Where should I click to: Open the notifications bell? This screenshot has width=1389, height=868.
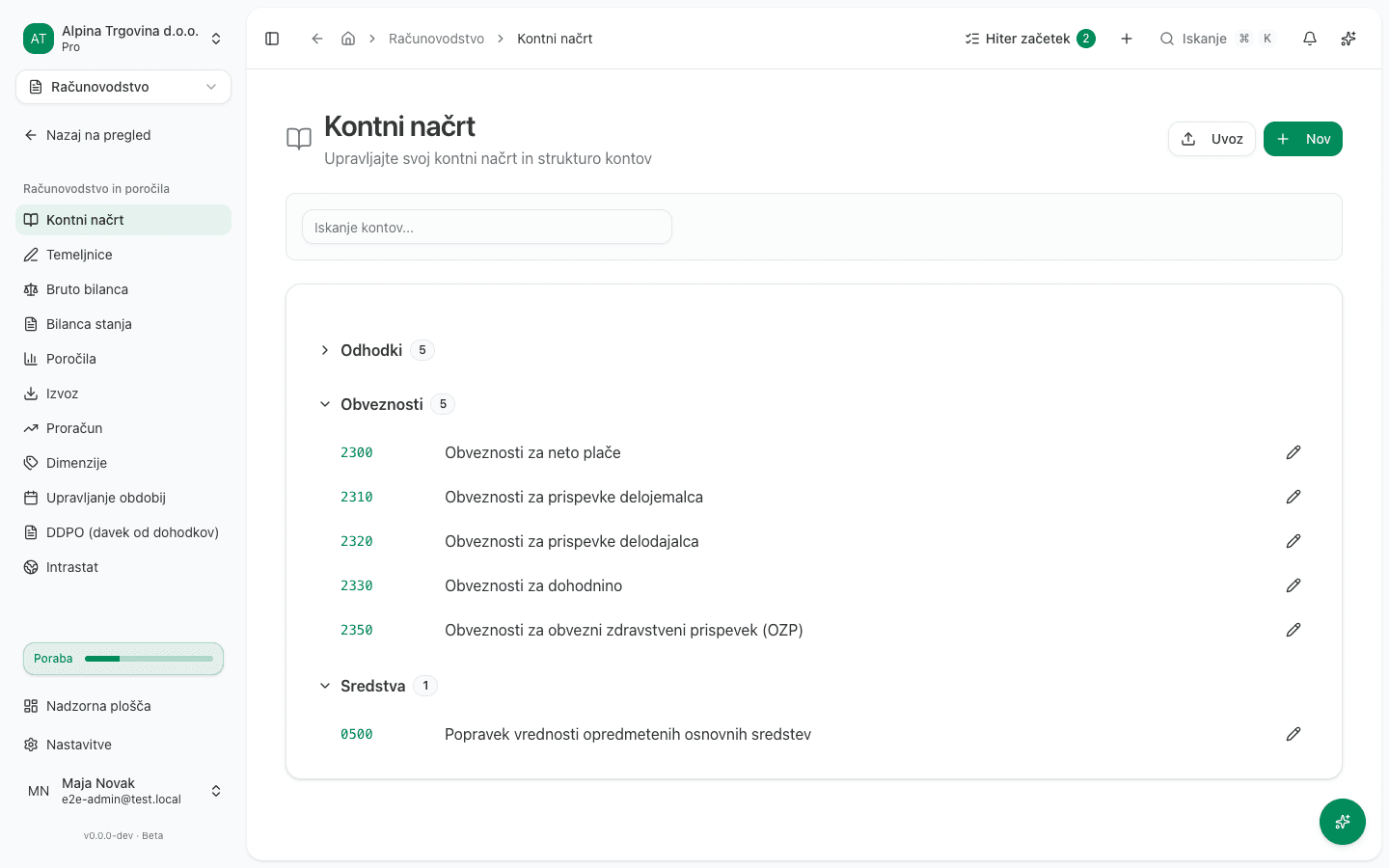1310,39
